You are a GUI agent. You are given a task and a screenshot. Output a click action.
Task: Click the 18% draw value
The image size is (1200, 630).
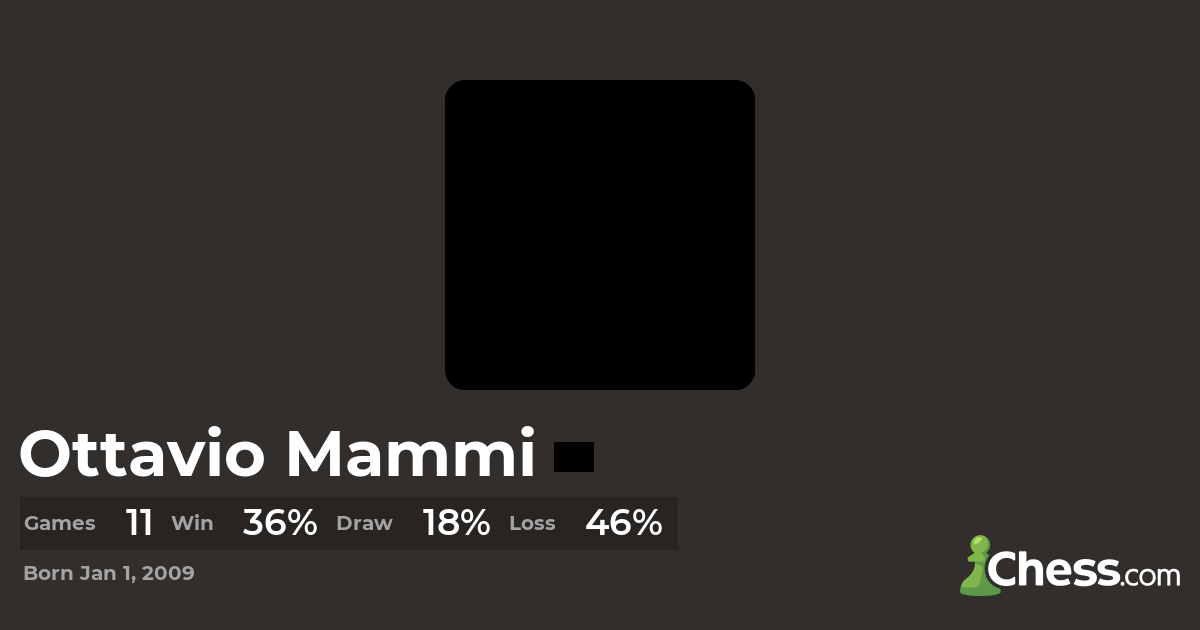point(456,523)
